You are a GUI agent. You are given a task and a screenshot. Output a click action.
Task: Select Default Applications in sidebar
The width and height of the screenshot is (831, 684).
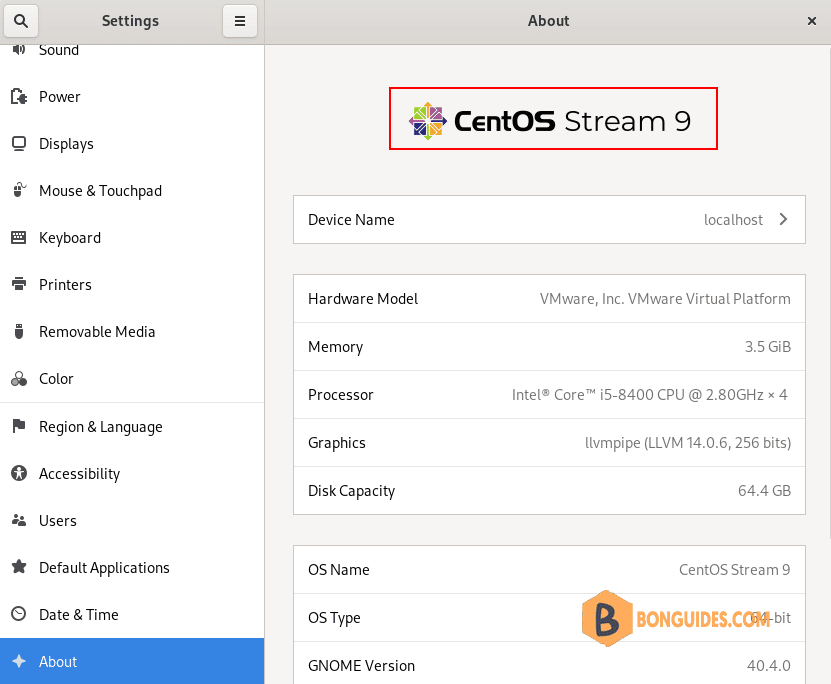(x=132, y=567)
